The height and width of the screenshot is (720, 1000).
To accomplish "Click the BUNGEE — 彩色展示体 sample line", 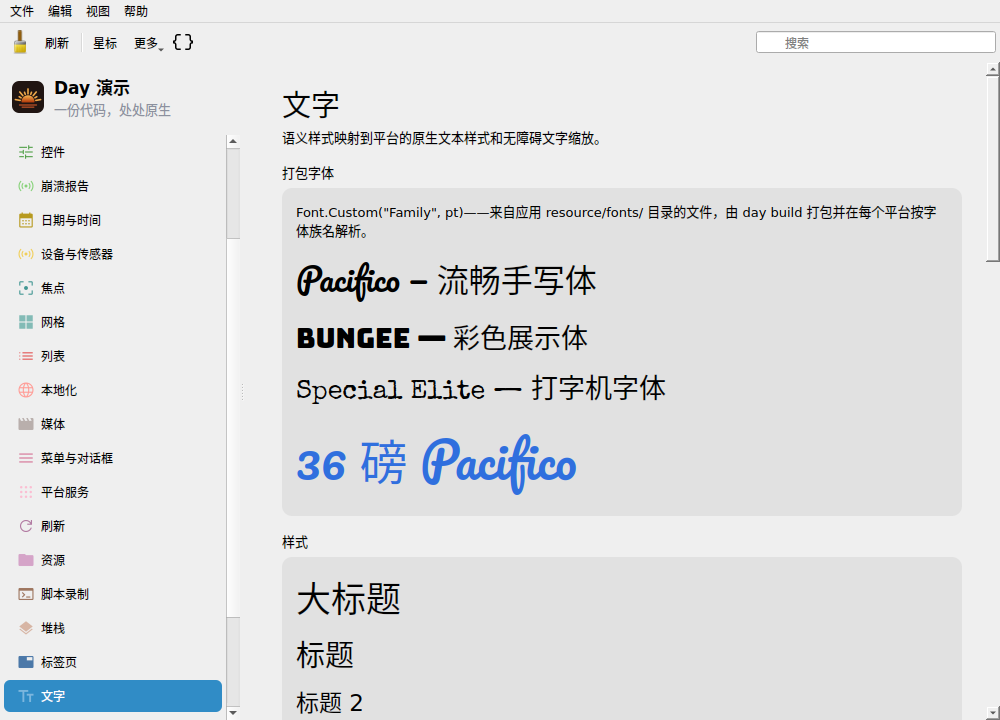I will pyautogui.click(x=442, y=338).
